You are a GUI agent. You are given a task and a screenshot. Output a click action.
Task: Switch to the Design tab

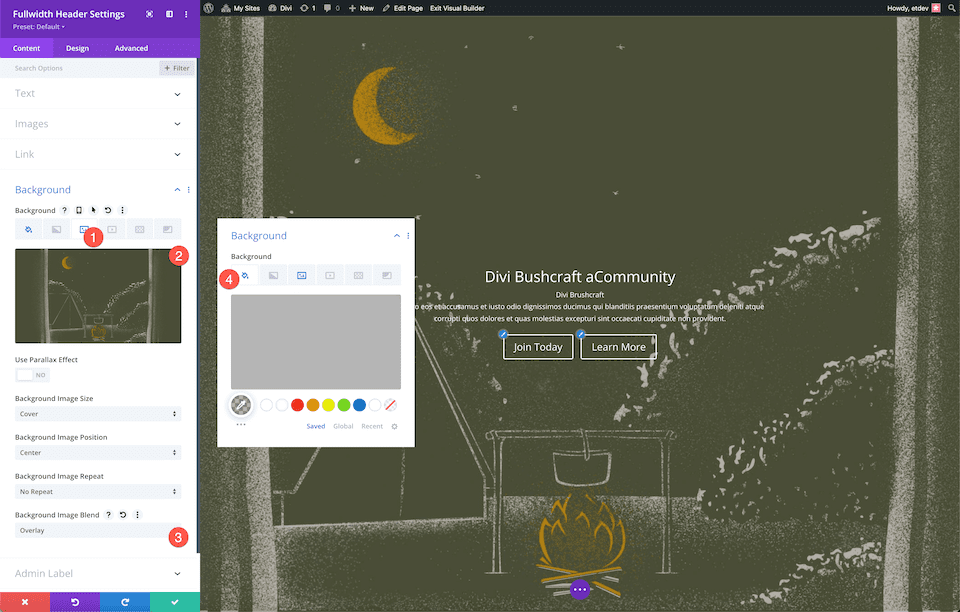coord(77,48)
